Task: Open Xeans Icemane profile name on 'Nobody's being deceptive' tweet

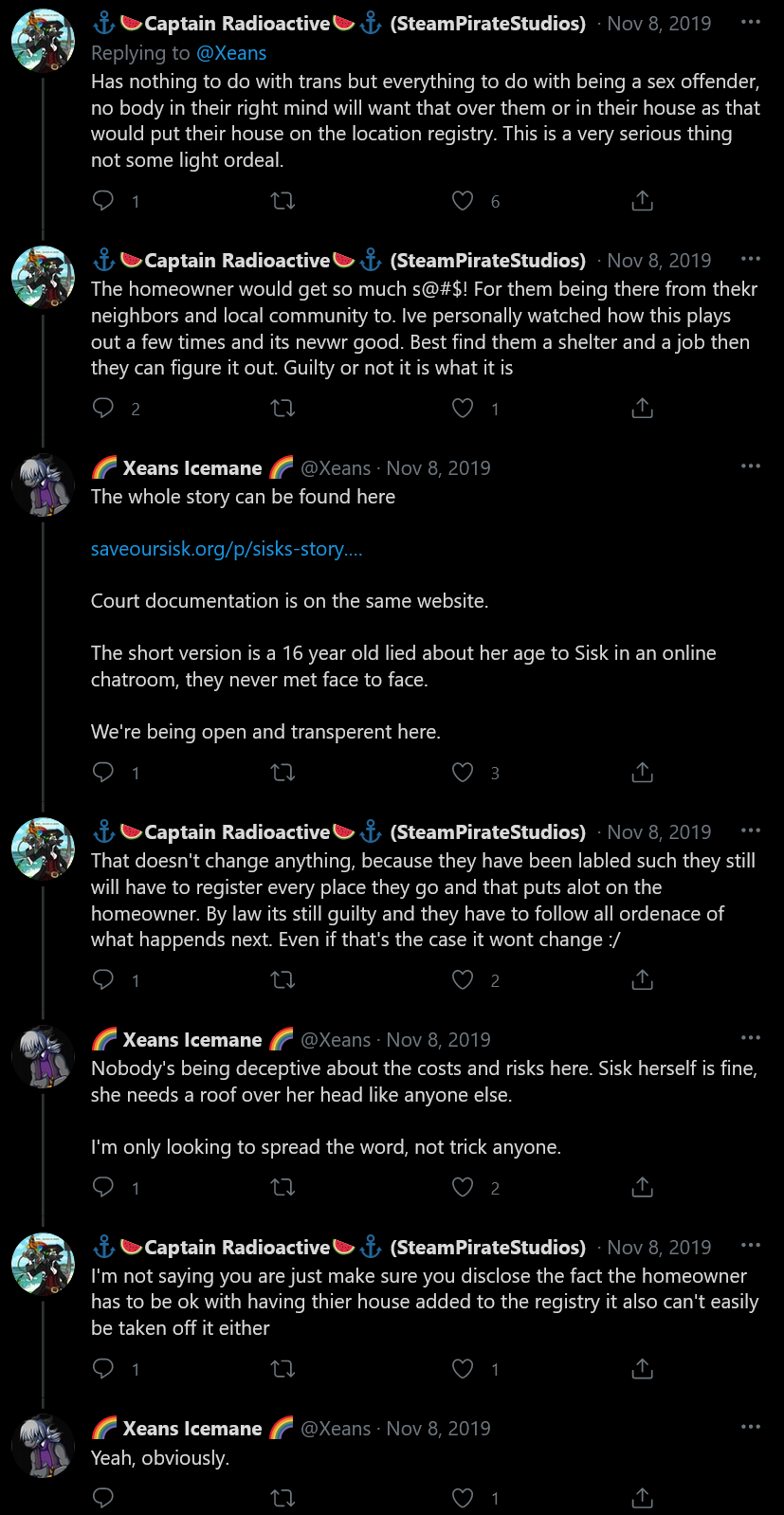Action: 192,1040
